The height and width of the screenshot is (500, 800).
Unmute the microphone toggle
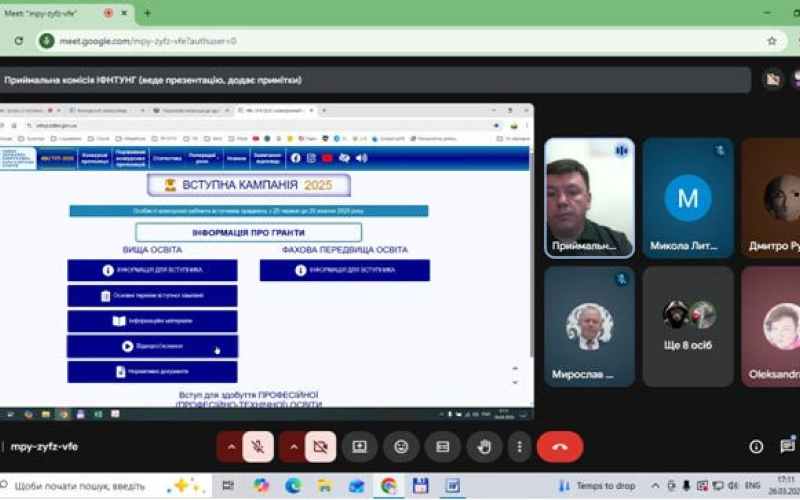pyautogui.click(x=258, y=446)
